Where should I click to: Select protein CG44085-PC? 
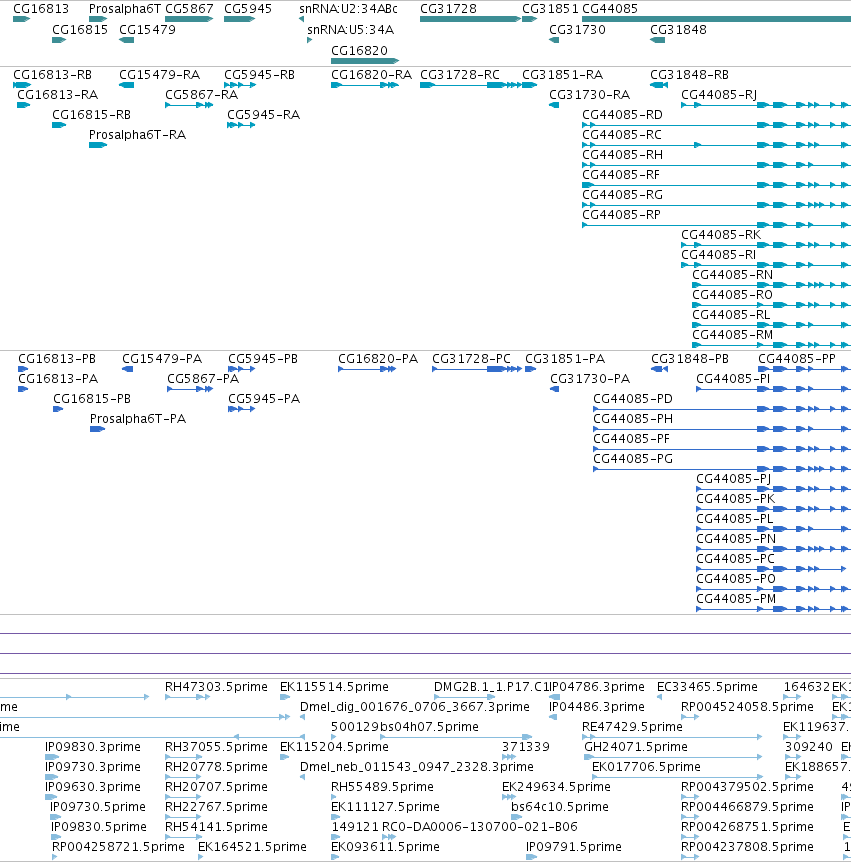(735, 559)
